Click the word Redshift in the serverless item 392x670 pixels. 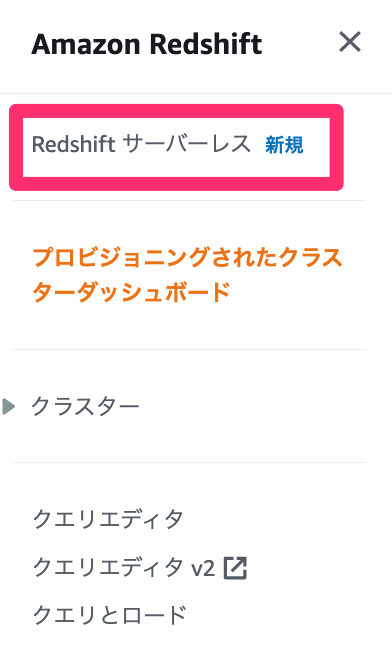tap(74, 144)
